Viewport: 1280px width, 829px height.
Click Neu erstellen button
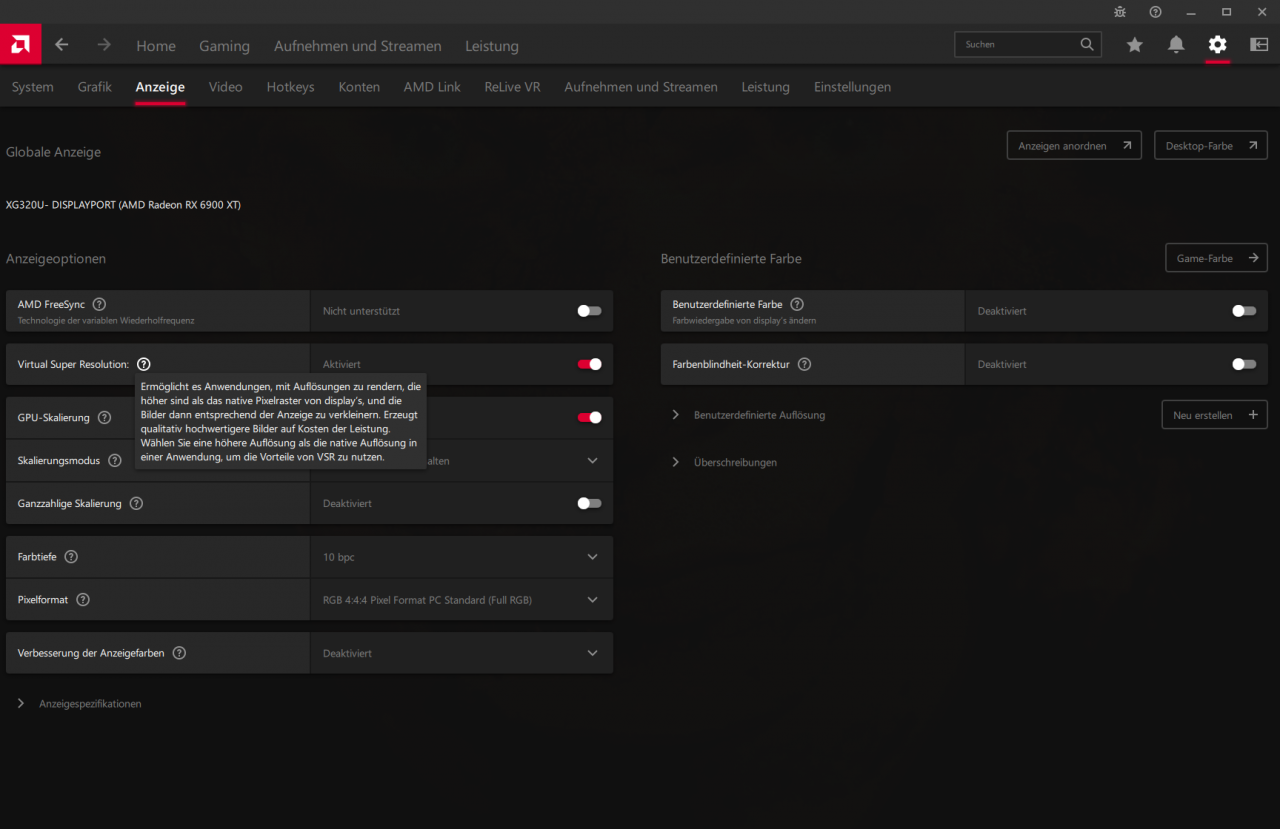click(x=1215, y=415)
